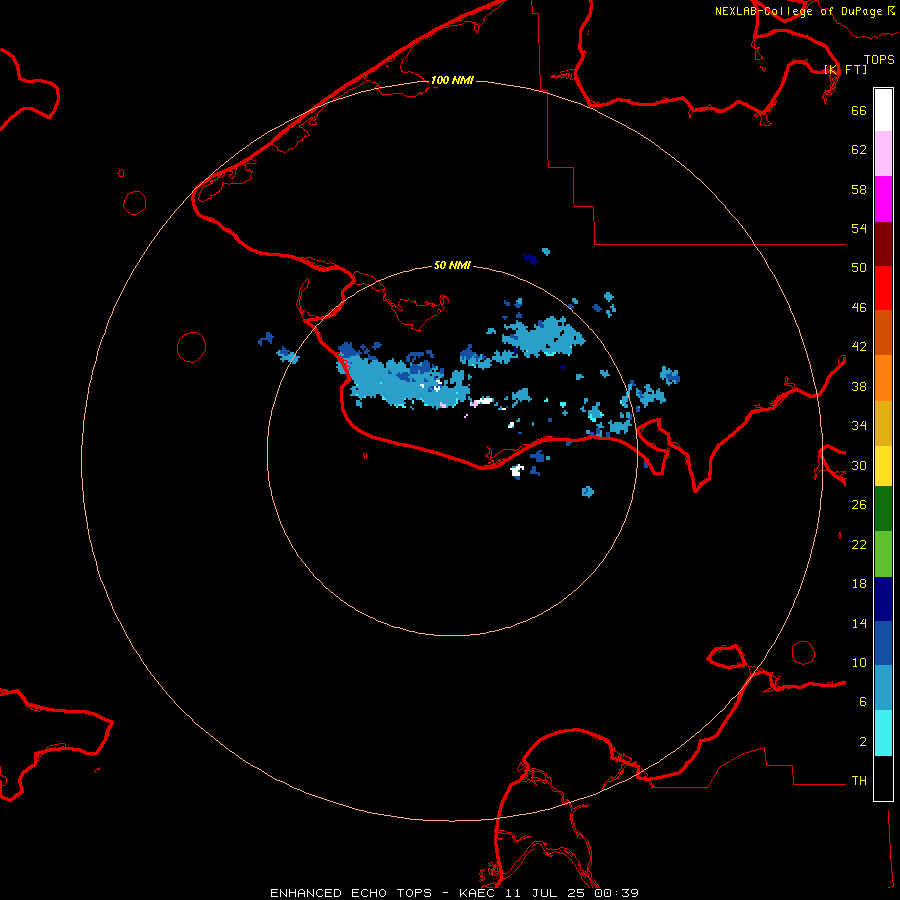Screen dimensions: 900x900
Task: Click the legend value 18
Action: tap(859, 584)
